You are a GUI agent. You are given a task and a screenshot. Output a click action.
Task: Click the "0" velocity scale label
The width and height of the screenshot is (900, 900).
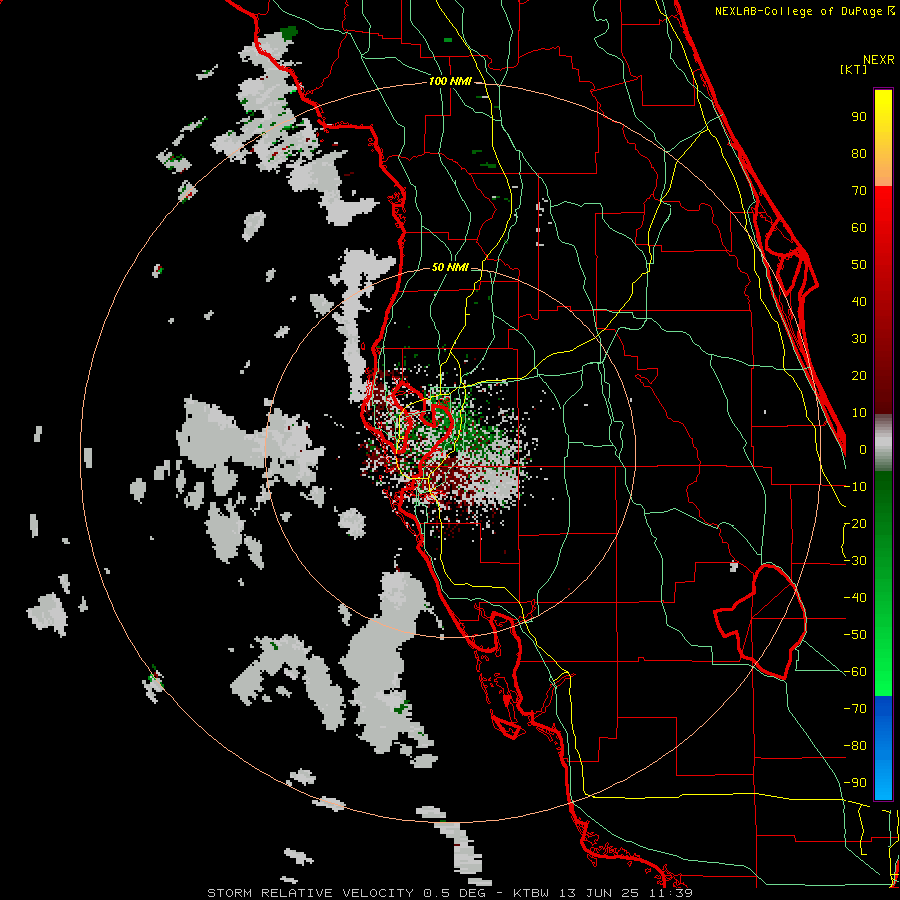coord(863,450)
